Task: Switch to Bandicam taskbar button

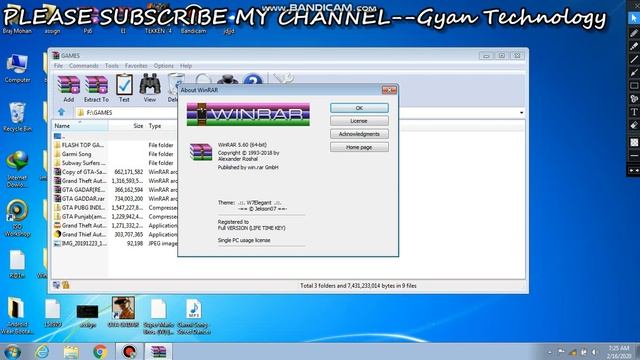Action: (x=129, y=352)
